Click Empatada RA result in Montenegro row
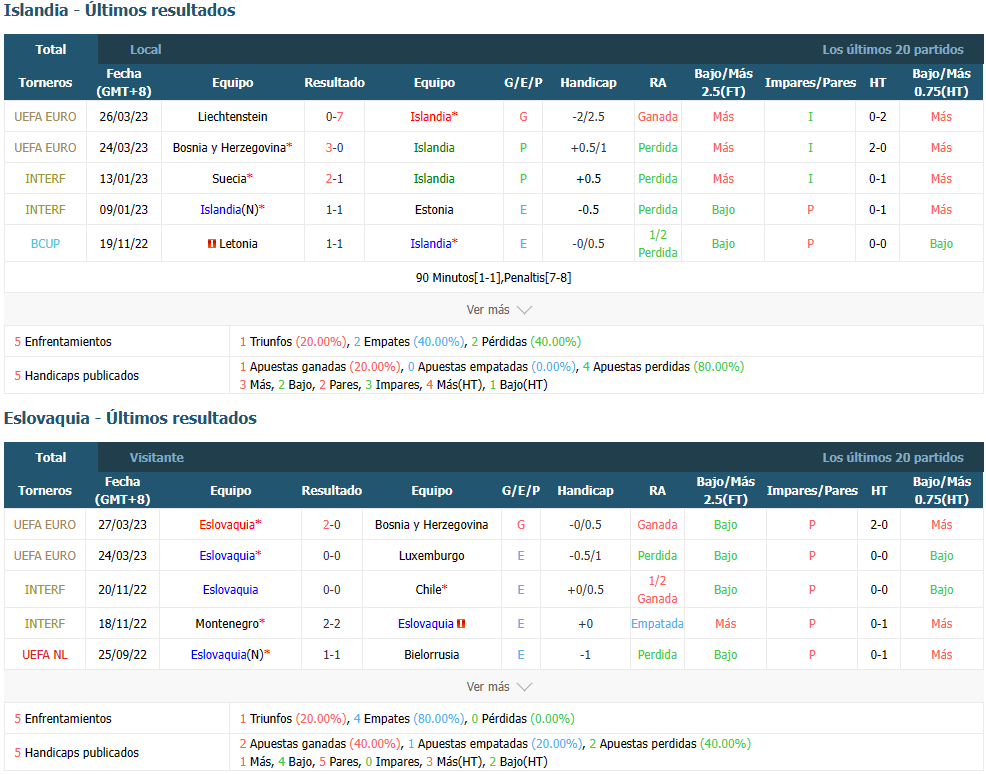 pos(657,623)
